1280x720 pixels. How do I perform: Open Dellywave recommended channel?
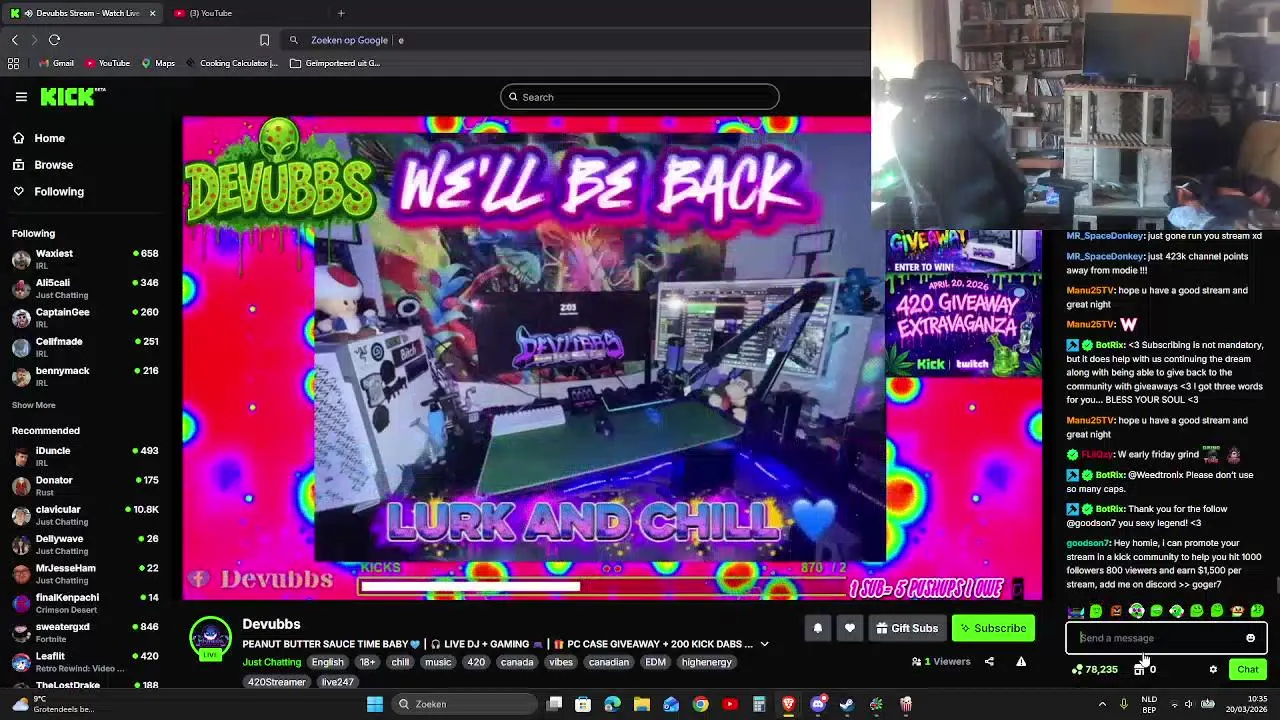(x=85, y=544)
